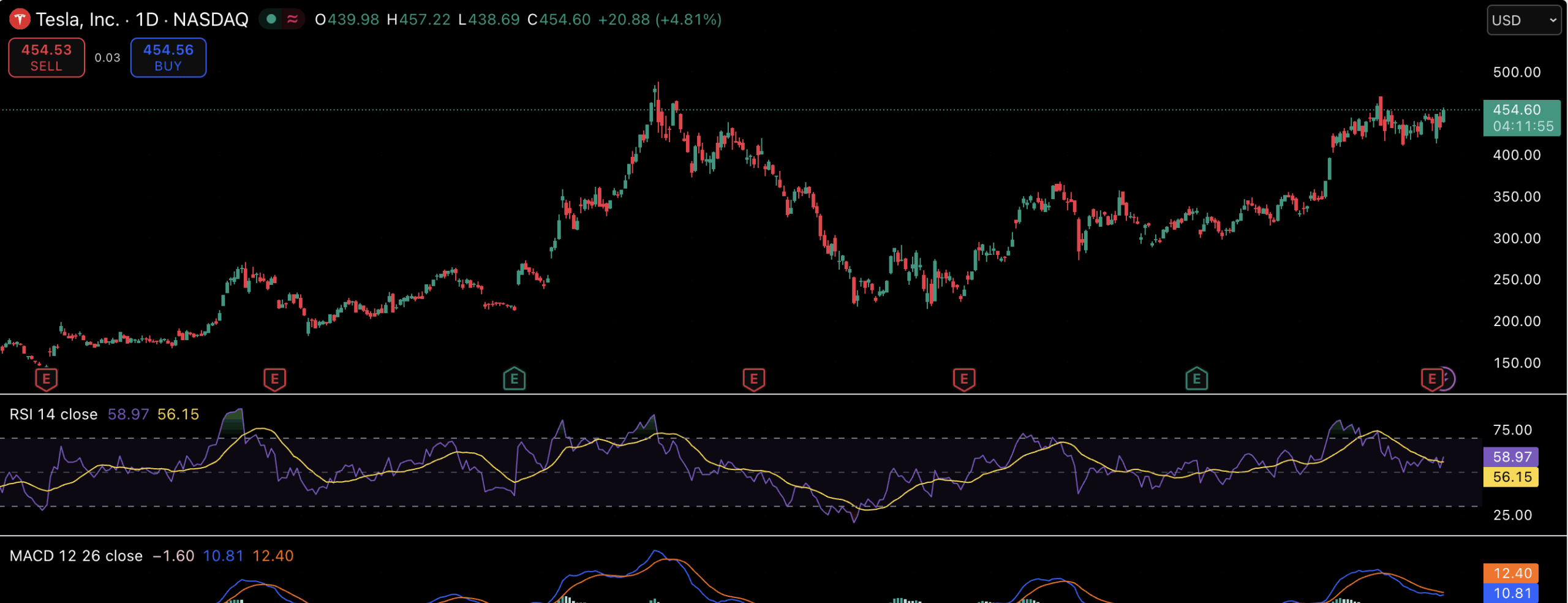Open the second red earnings marker
The image size is (1568, 603).
275,379
